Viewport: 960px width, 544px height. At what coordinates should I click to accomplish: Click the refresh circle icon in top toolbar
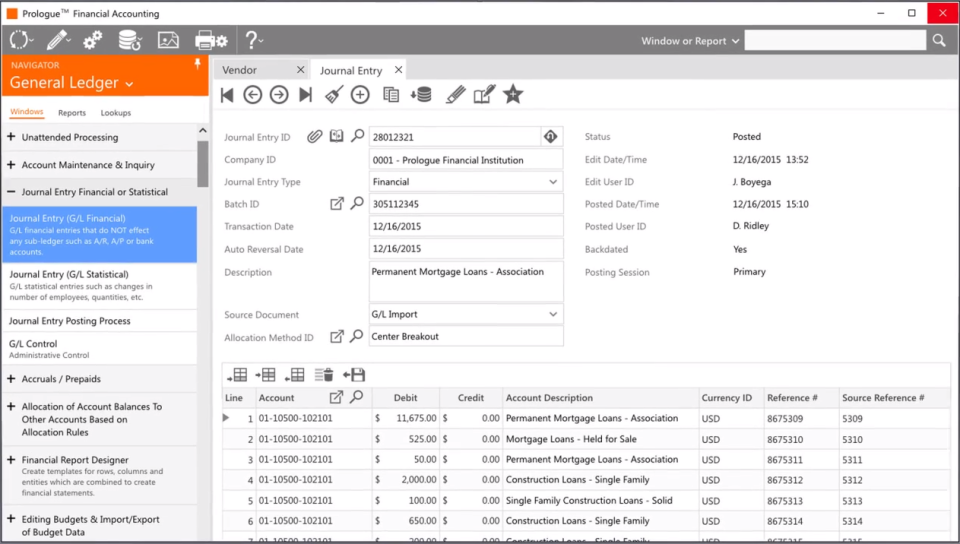coord(20,40)
